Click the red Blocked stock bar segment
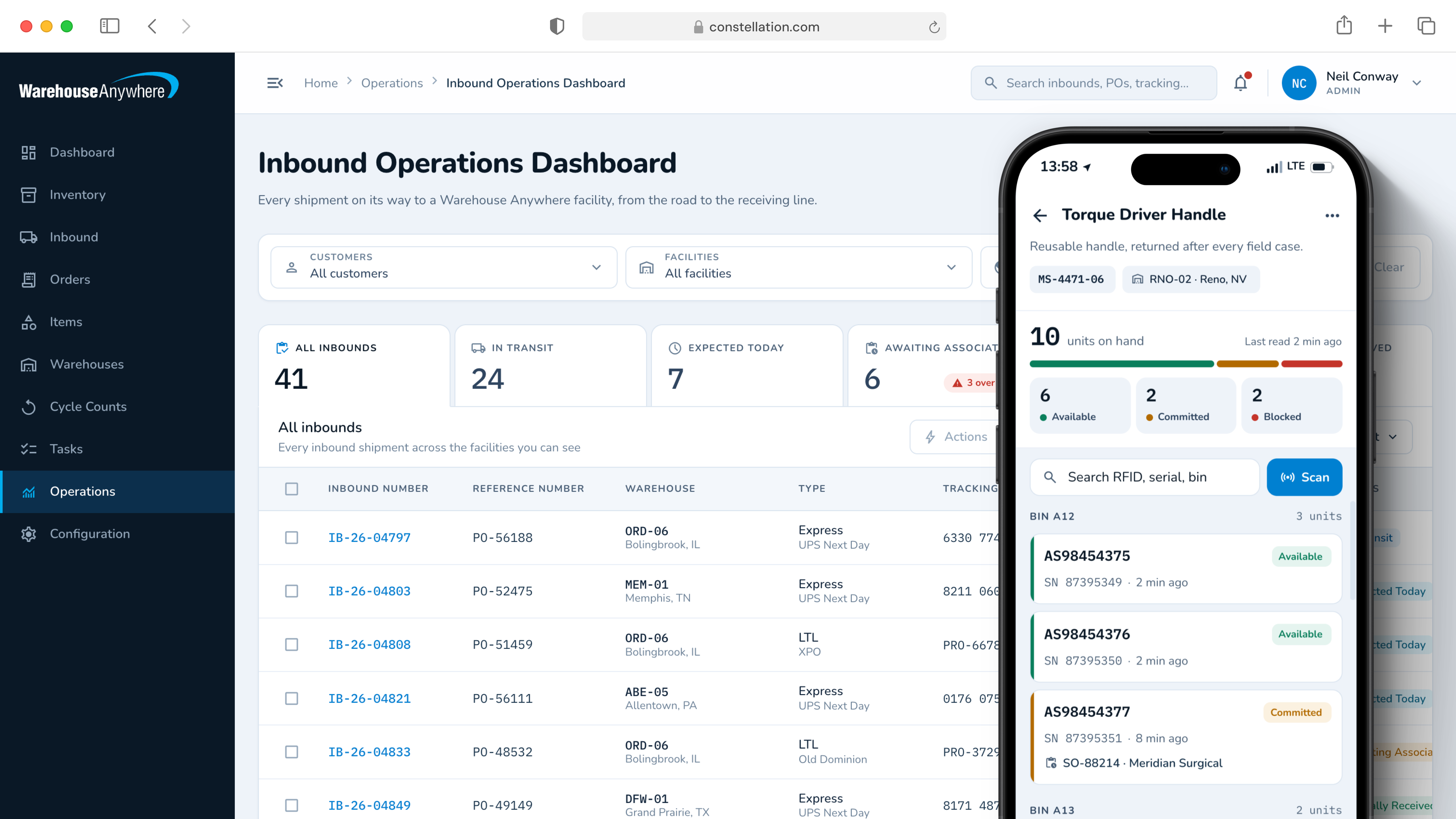Image resolution: width=1456 pixels, height=819 pixels. [1311, 364]
